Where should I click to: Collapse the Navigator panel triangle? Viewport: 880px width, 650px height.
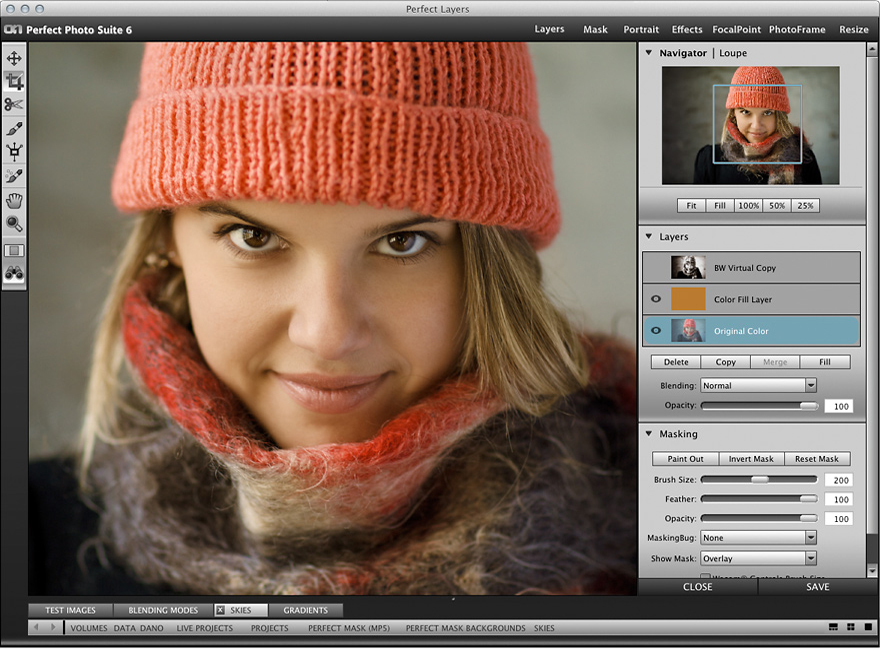649,53
